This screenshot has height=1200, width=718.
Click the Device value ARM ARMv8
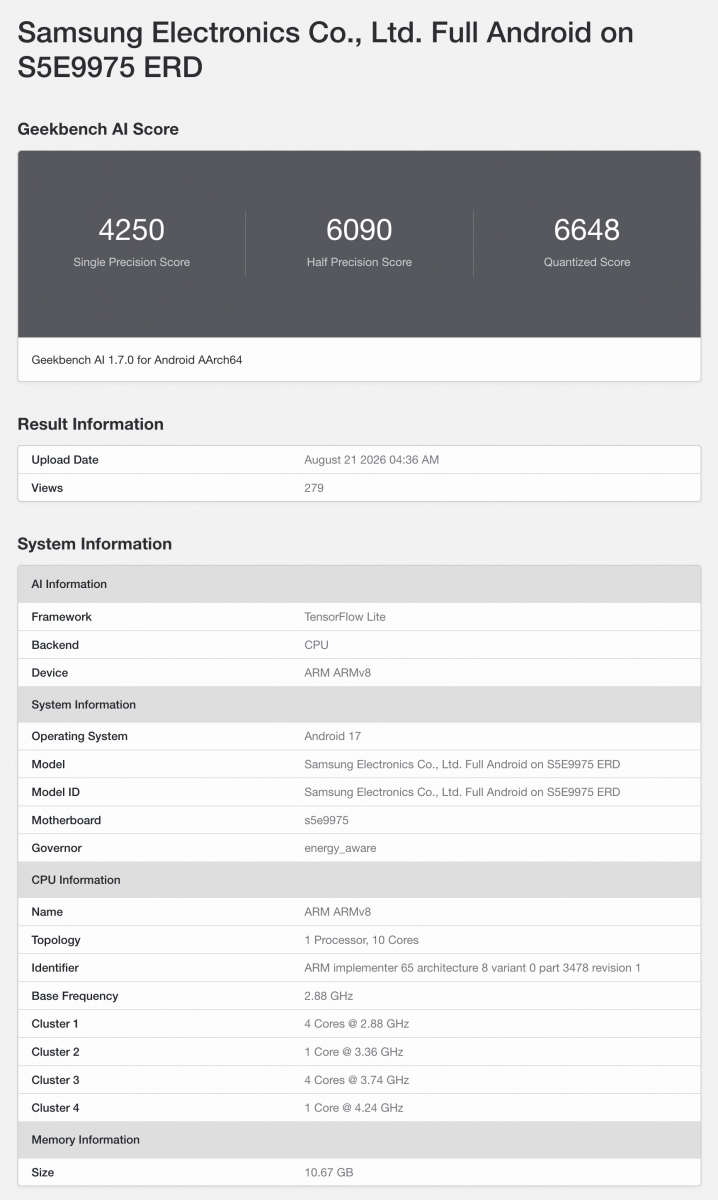point(337,673)
